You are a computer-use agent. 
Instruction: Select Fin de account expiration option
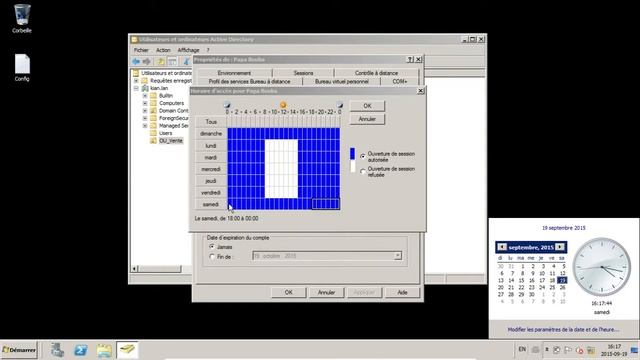212,257
